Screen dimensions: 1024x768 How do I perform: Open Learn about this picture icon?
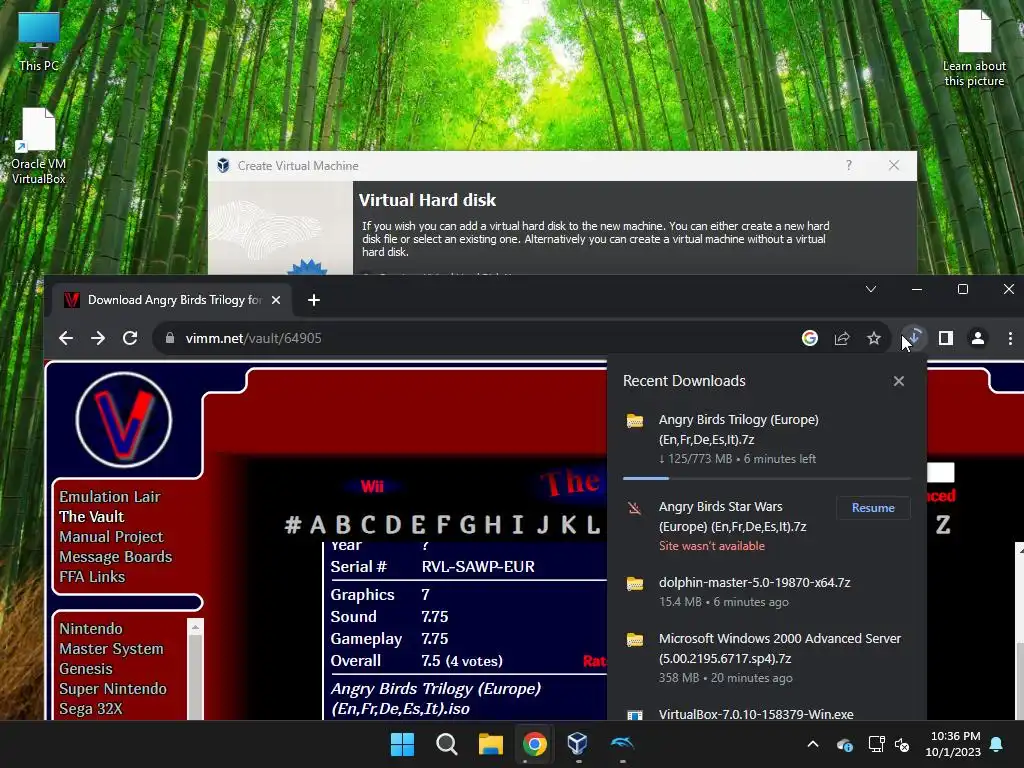pos(974,48)
